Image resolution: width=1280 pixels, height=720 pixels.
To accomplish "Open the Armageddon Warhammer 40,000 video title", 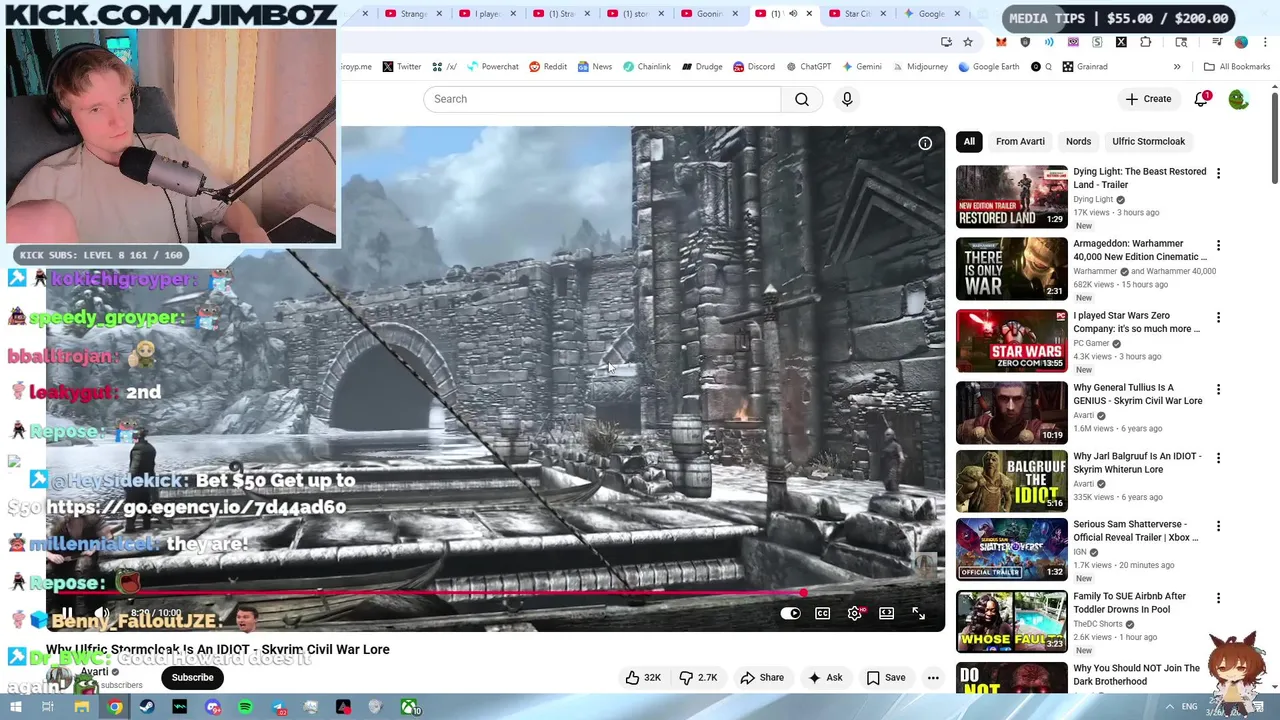I will (x=1140, y=250).
